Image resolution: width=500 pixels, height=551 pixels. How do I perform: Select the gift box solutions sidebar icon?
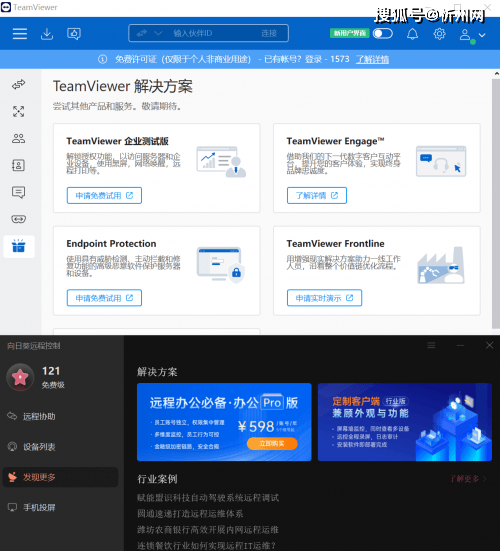click(19, 246)
